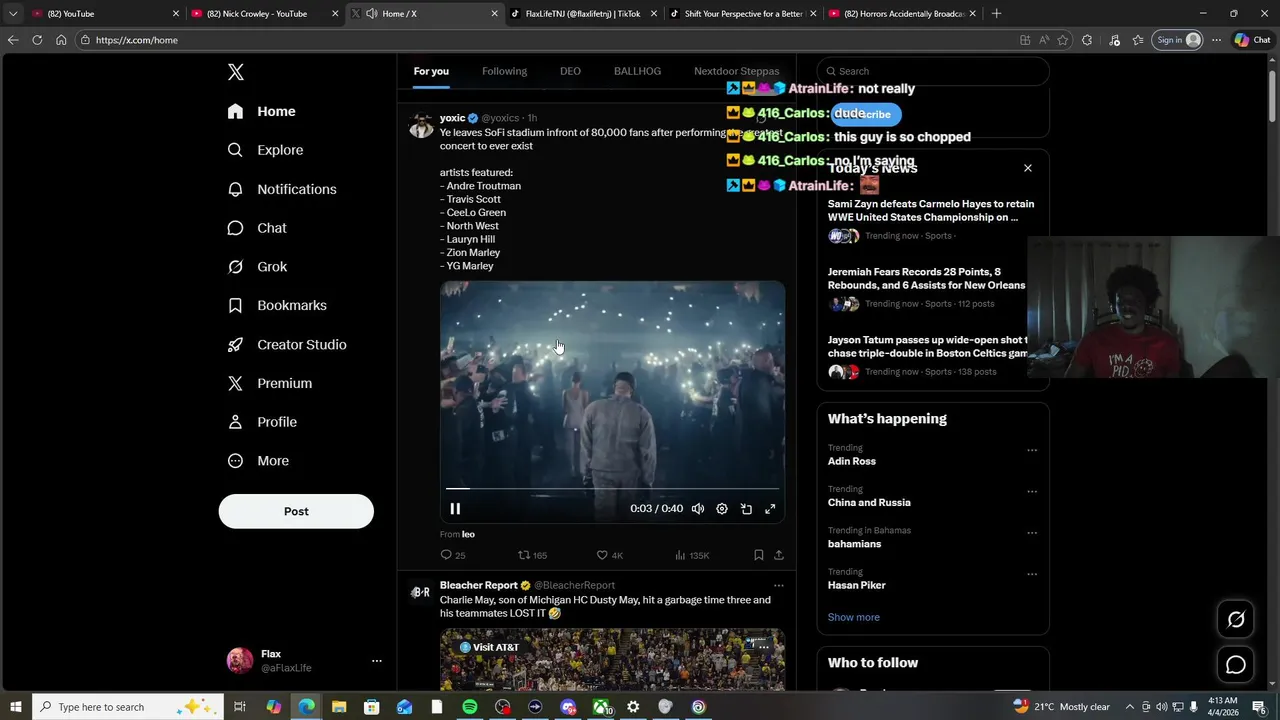Open Copilot Chat in Edge toolbar
Image resolution: width=1280 pixels, height=720 pixels.
[x=1252, y=40]
